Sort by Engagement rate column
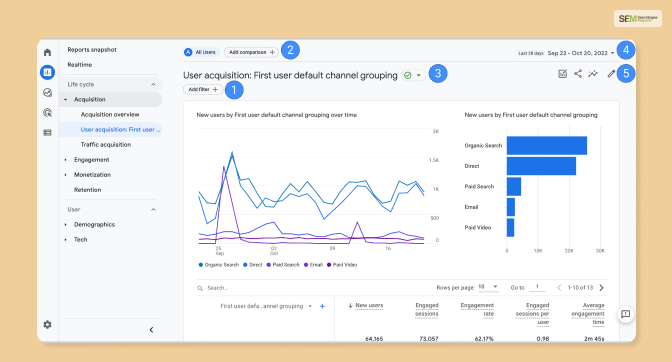Screen dimensions: 672x362 tap(477, 310)
